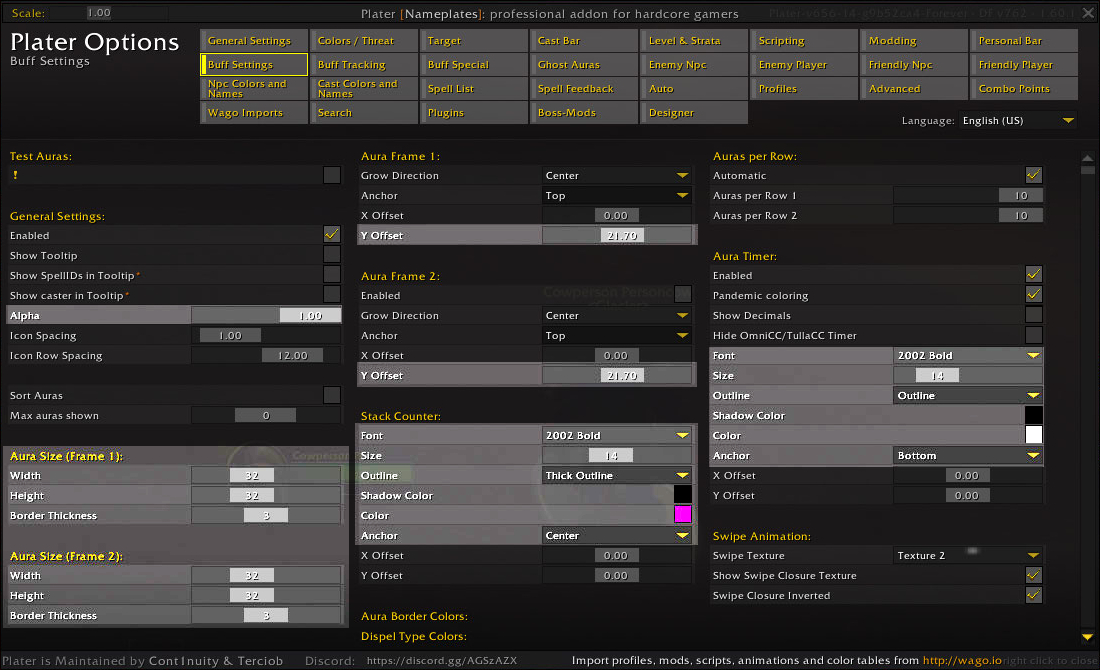Viewport: 1100px width, 670px height.
Task: Switch to Buff Tracking tab
Action: coord(364,65)
